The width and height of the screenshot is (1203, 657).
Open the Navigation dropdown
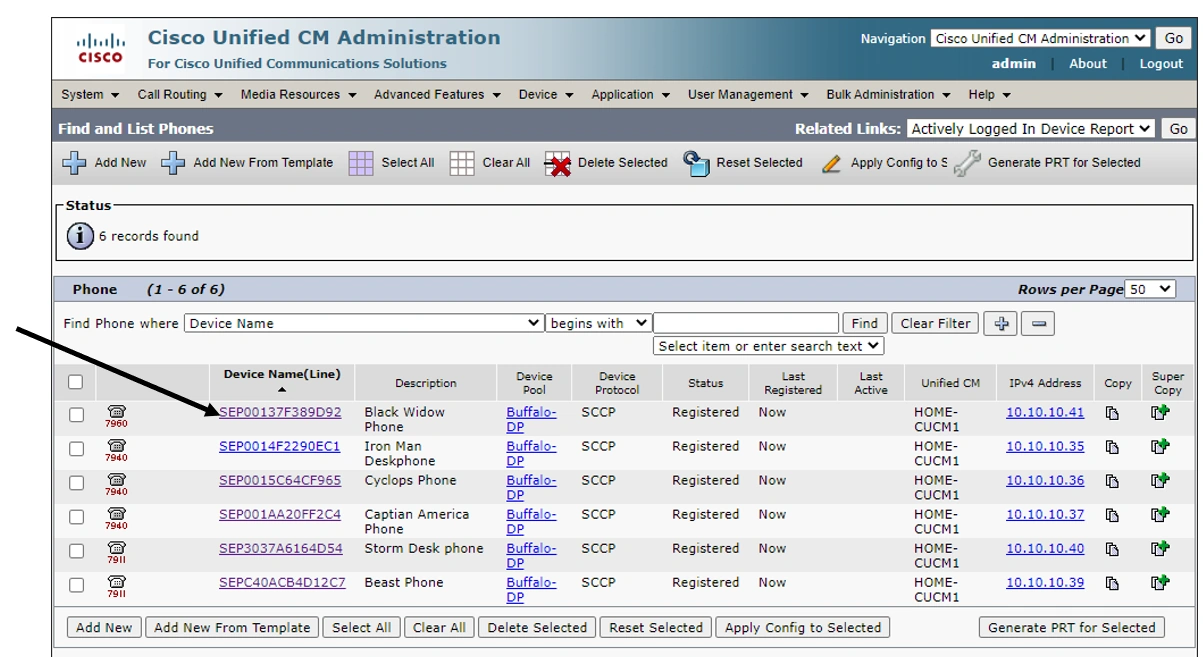(x=1040, y=39)
